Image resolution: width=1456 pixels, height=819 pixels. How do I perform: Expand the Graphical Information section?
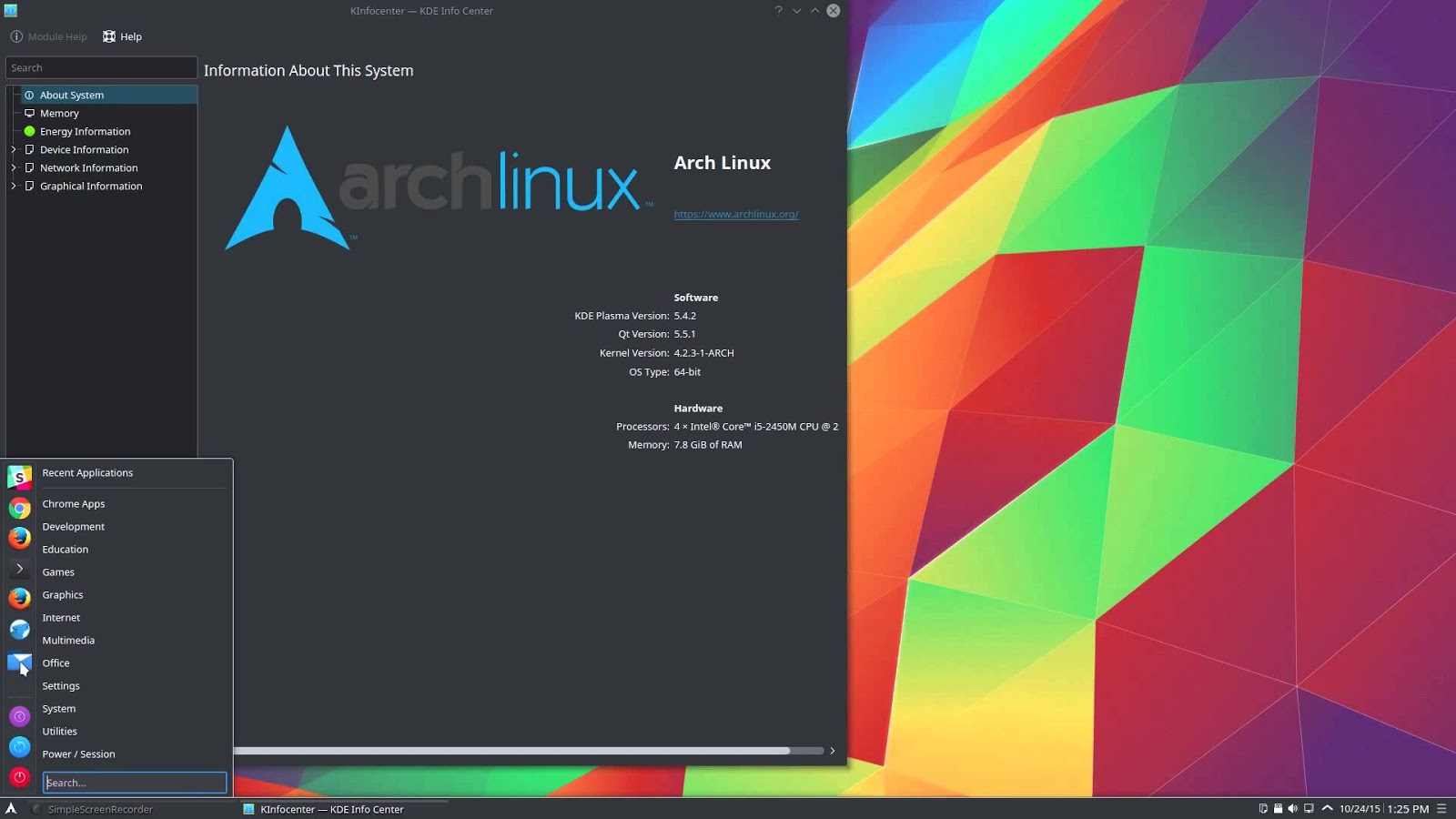[15, 186]
